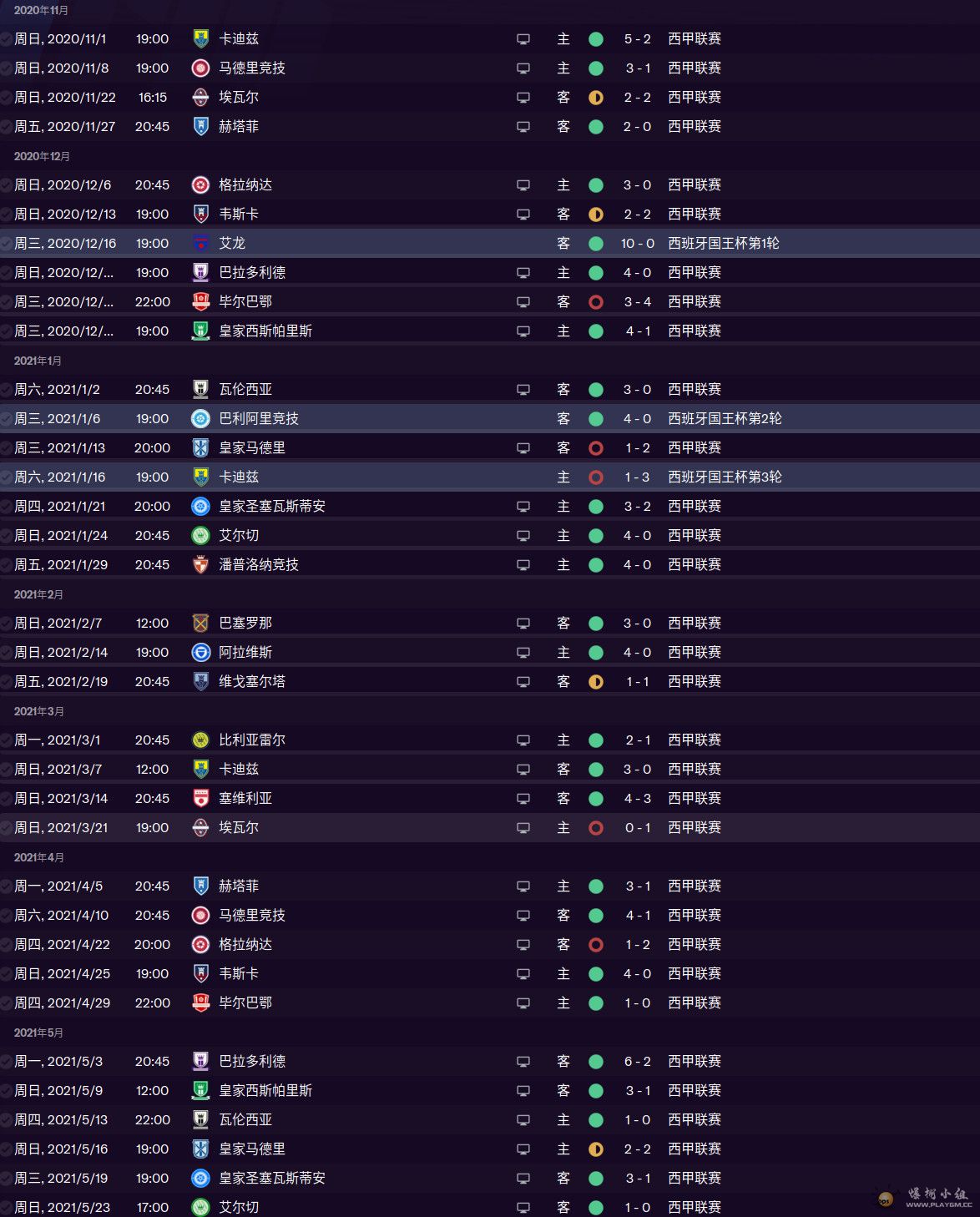
Task: Click the 2021年3月 month header
Action: (39, 711)
